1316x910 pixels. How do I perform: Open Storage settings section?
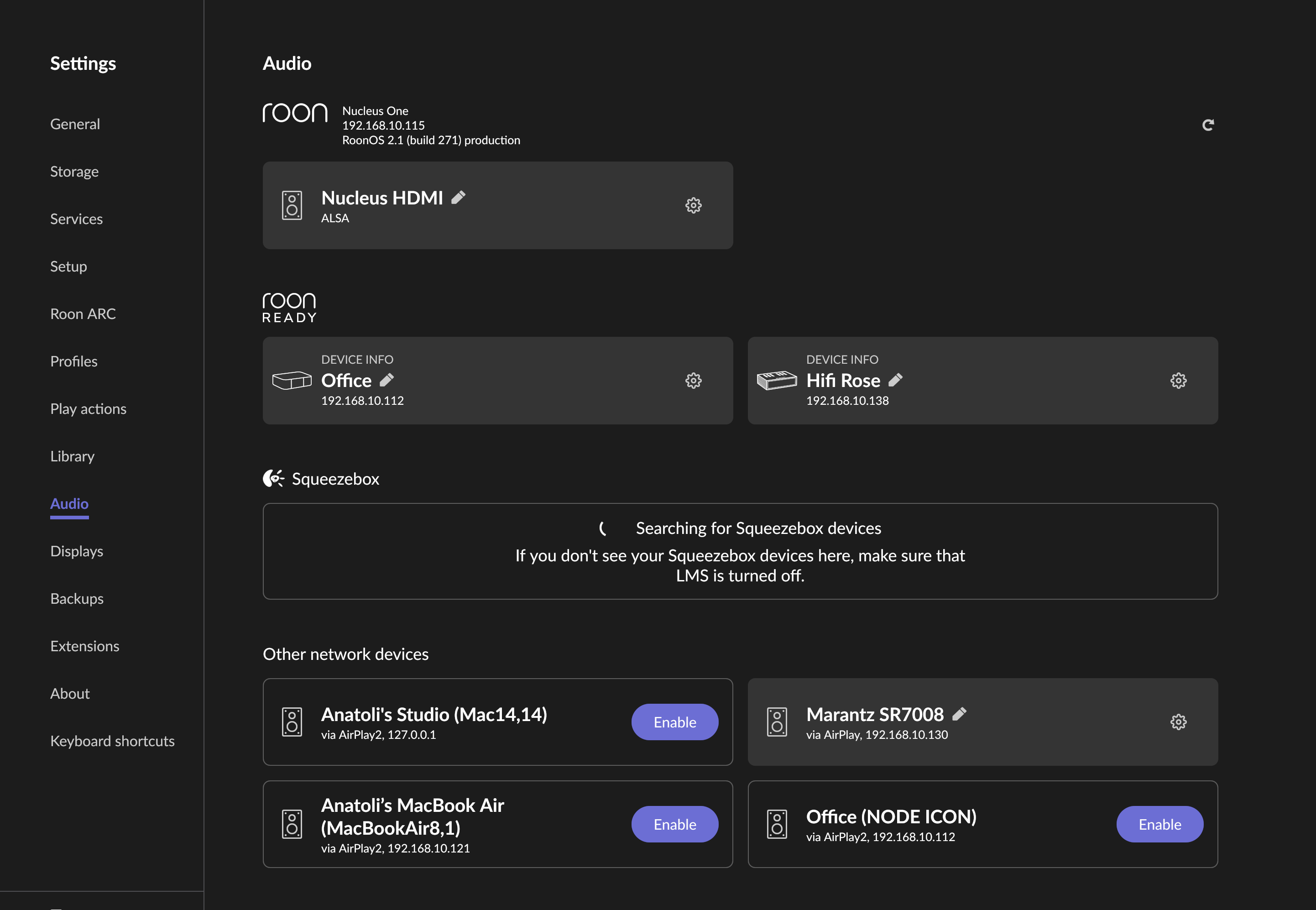tap(74, 171)
